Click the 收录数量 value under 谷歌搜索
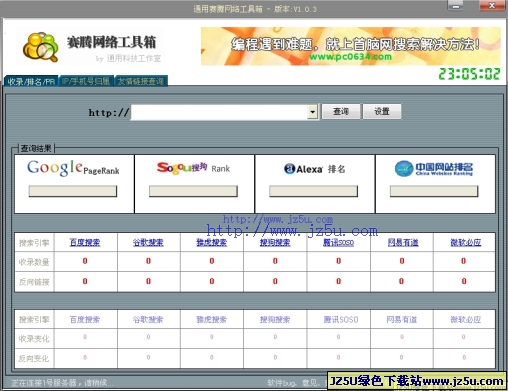508x391 pixels. point(148,261)
